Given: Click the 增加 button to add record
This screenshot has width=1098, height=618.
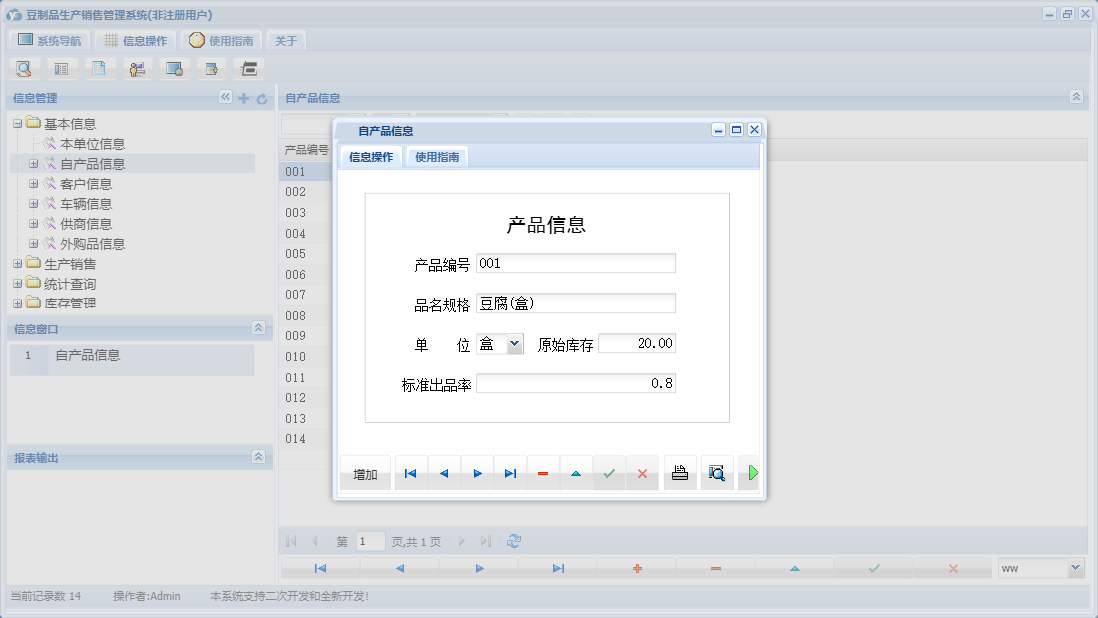Looking at the screenshot, I should tap(365, 472).
